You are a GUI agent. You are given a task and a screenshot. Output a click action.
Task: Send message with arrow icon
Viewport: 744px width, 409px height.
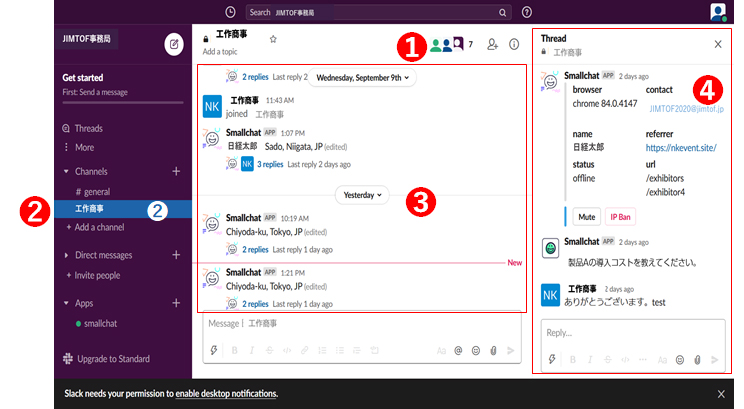tap(511, 351)
